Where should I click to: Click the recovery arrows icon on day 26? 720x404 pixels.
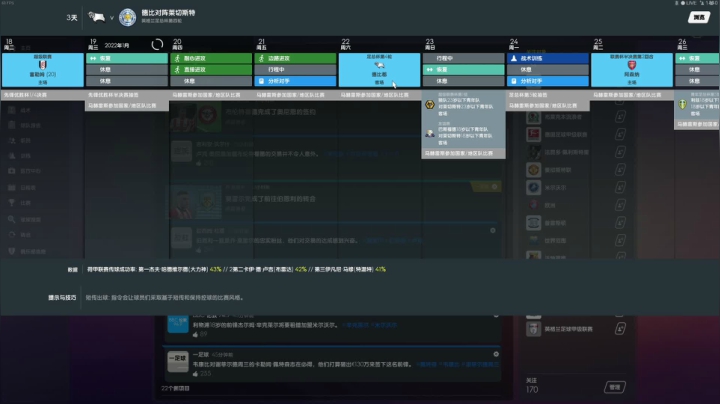tap(682, 58)
